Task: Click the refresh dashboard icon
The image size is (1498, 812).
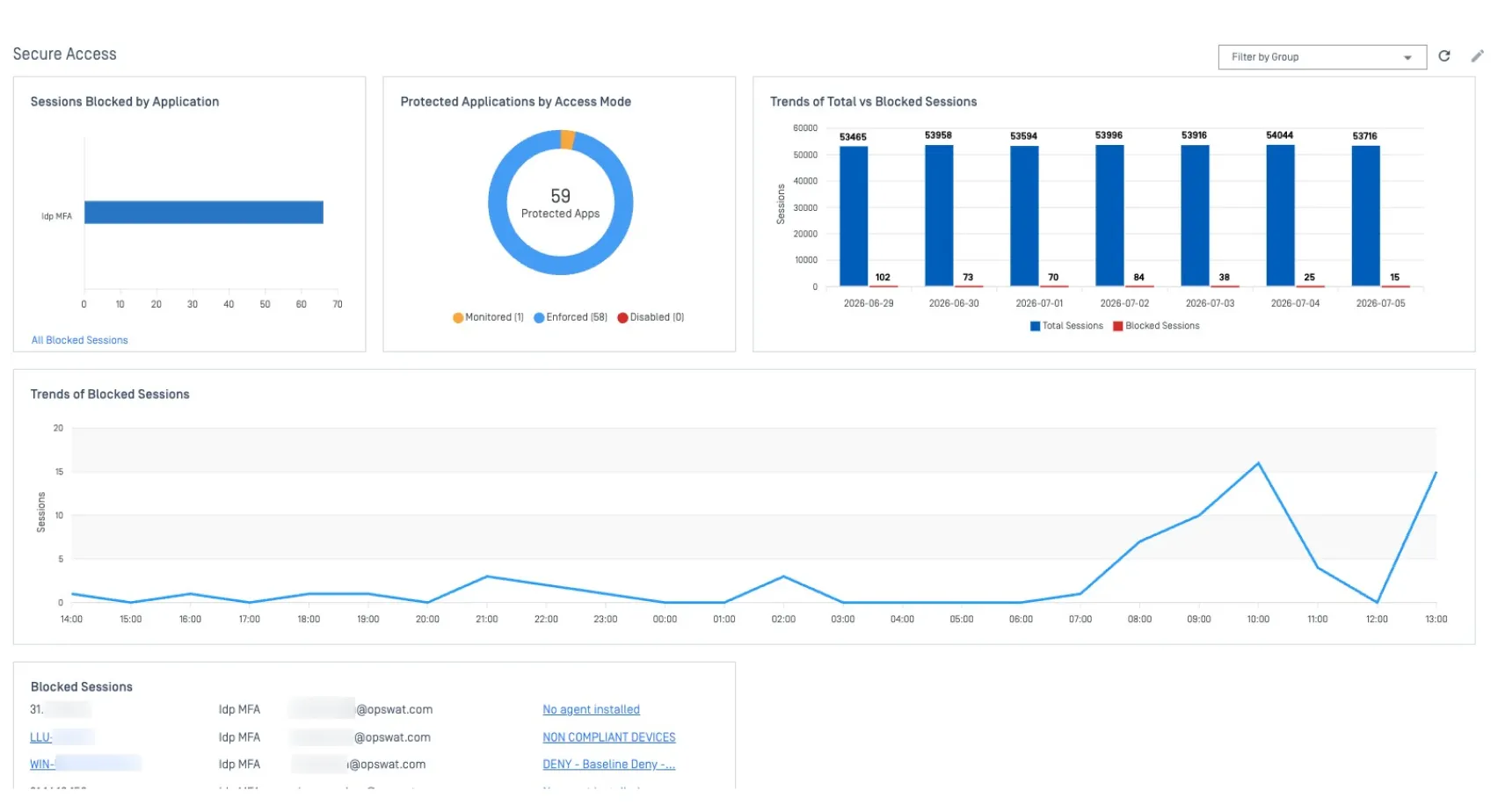Action: coord(1443,56)
